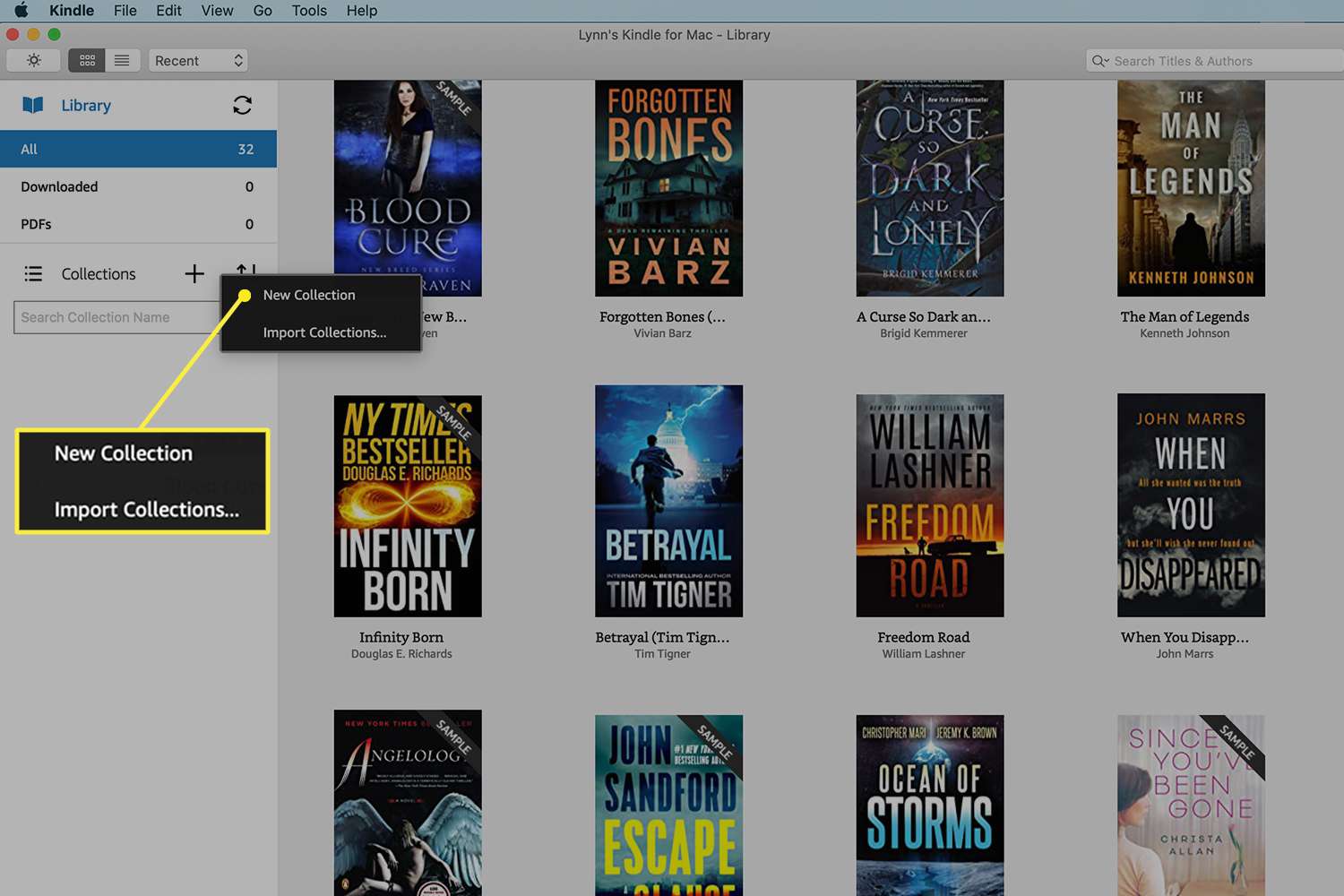Viewport: 1344px width, 896px height.
Task: Click the Library heading link
Action: coord(86,105)
